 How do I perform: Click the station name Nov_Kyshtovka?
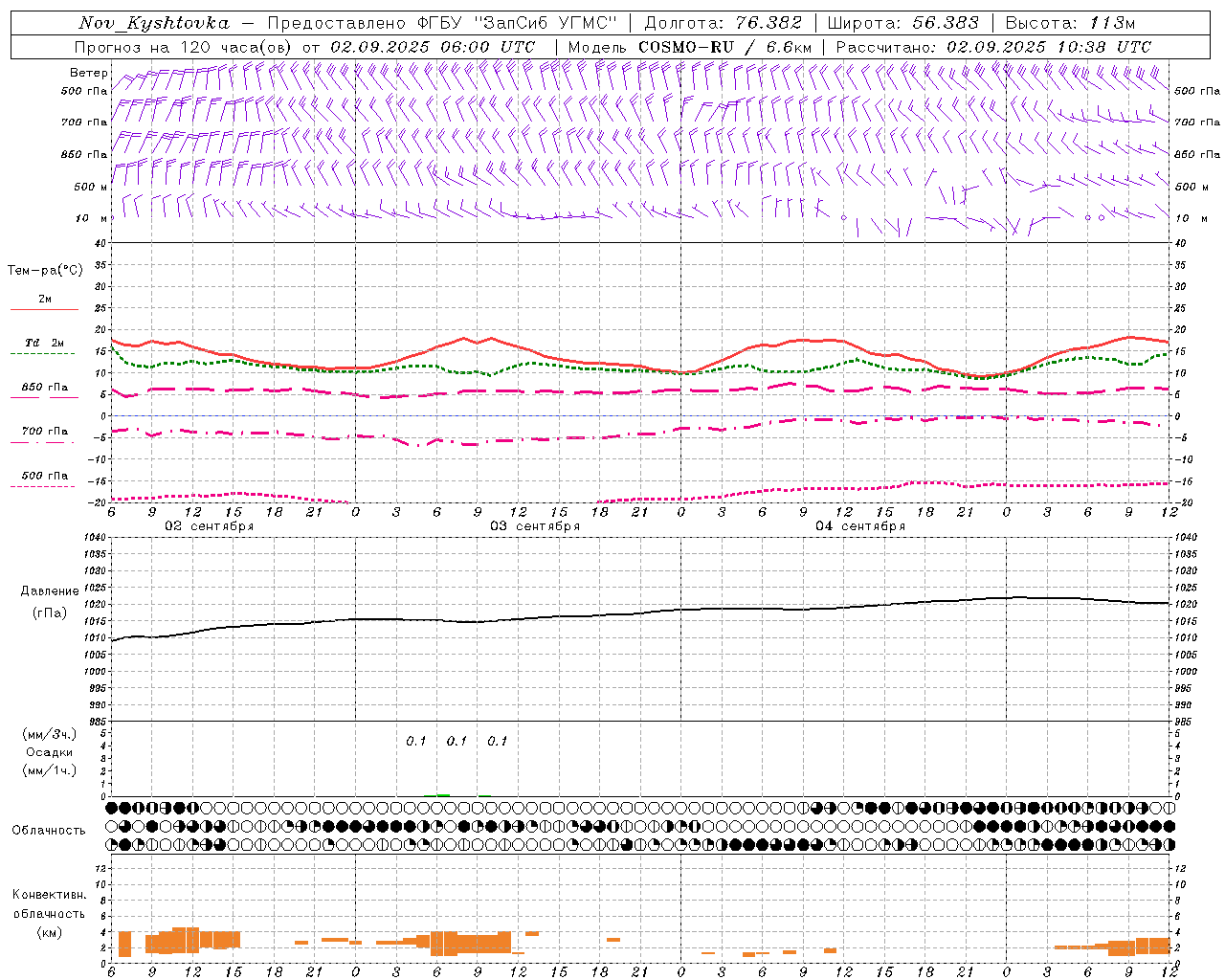click(x=154, y=23)
